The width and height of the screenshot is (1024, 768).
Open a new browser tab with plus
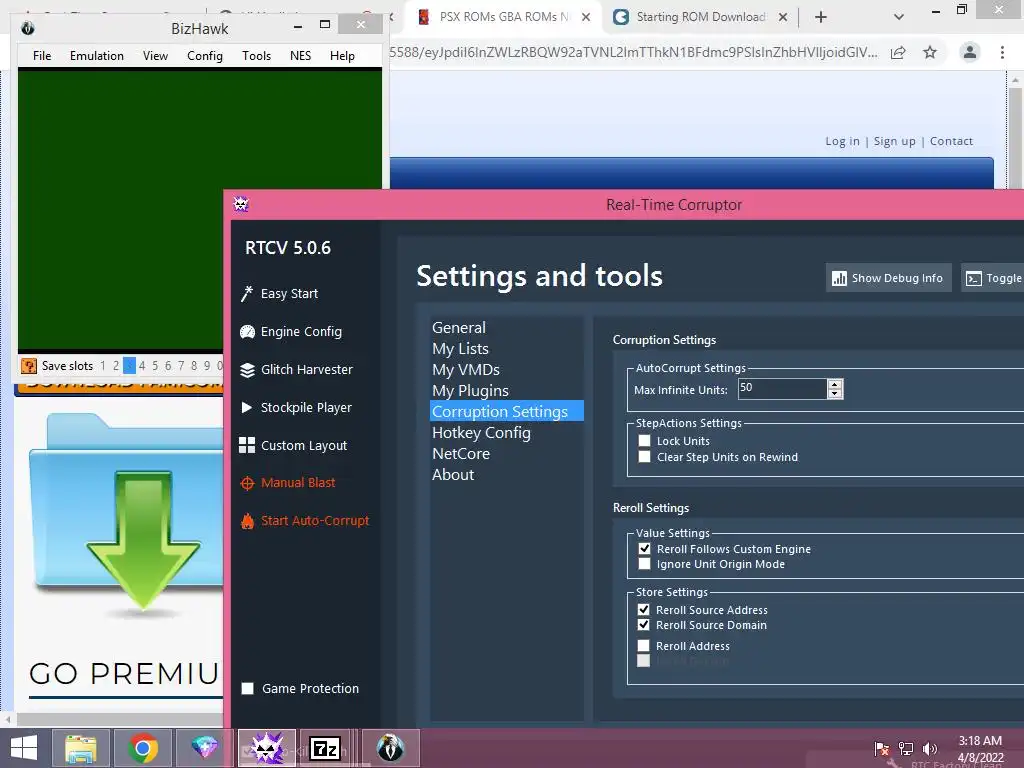click(x=821, y=17)
